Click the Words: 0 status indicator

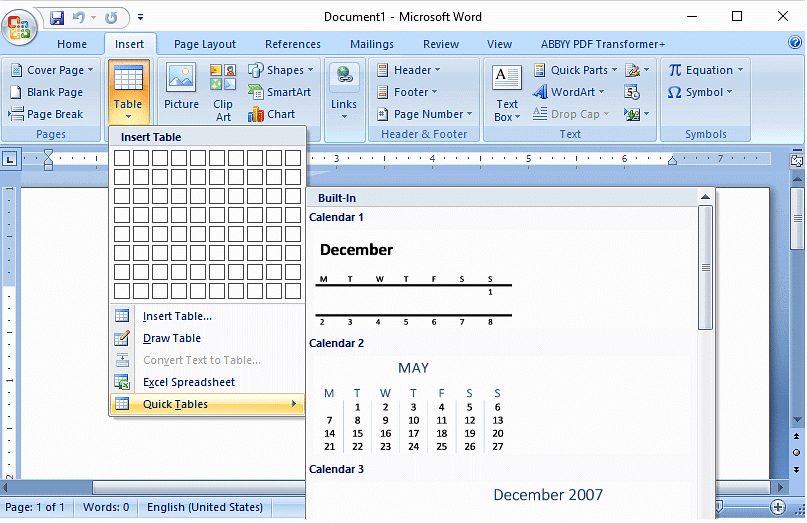pos(106,507)
